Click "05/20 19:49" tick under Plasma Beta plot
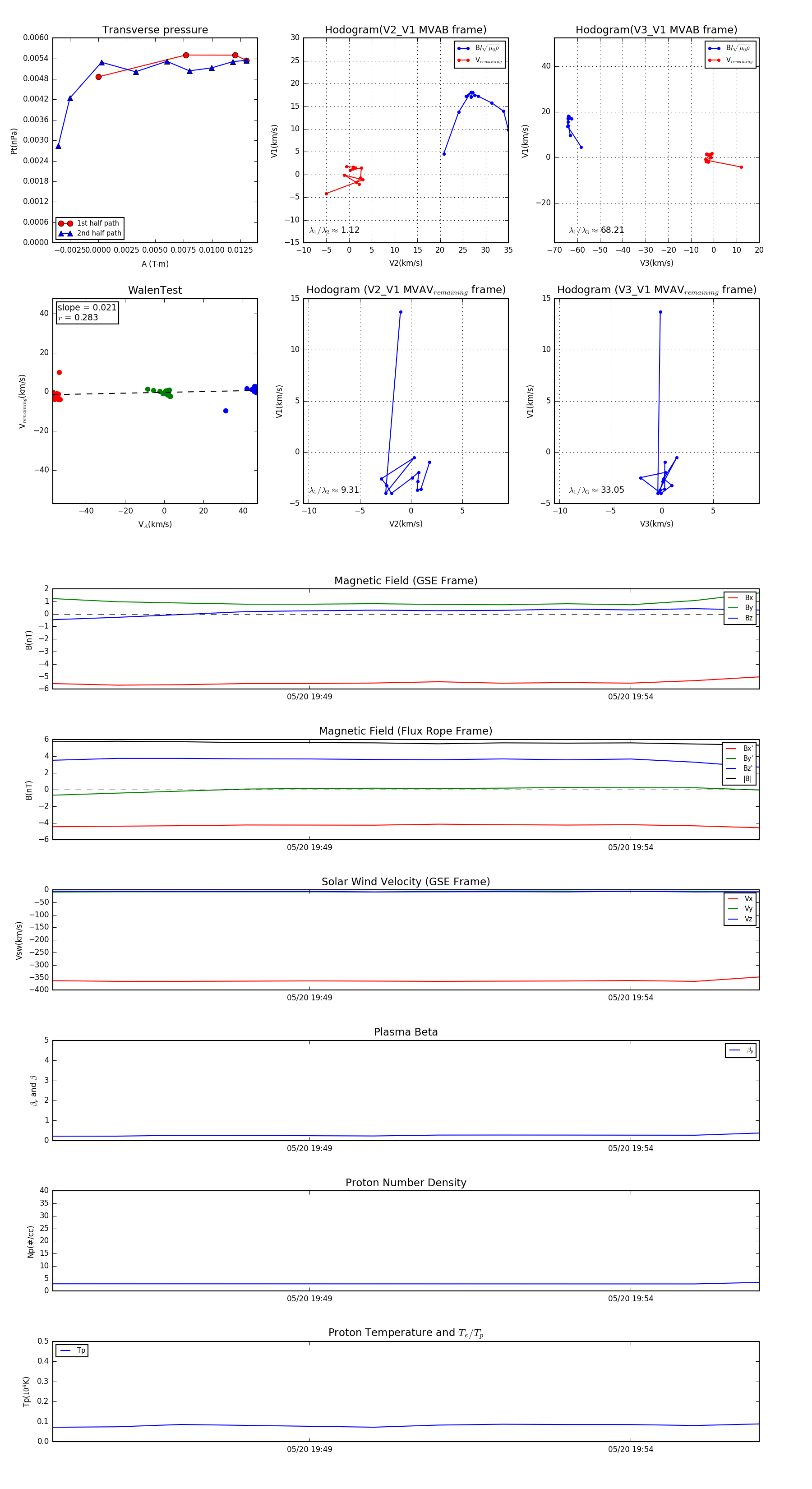 point(309,1148)
